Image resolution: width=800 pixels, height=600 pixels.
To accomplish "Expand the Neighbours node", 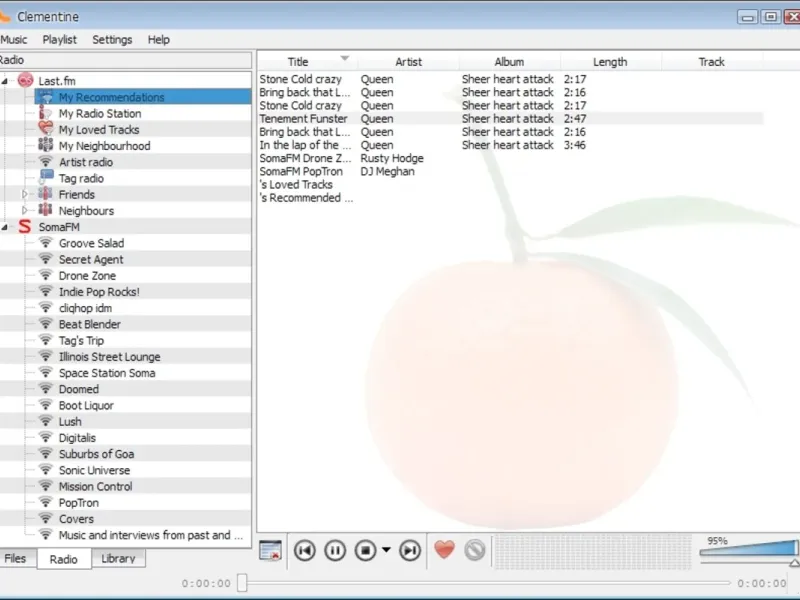I will tap(24, 211).
